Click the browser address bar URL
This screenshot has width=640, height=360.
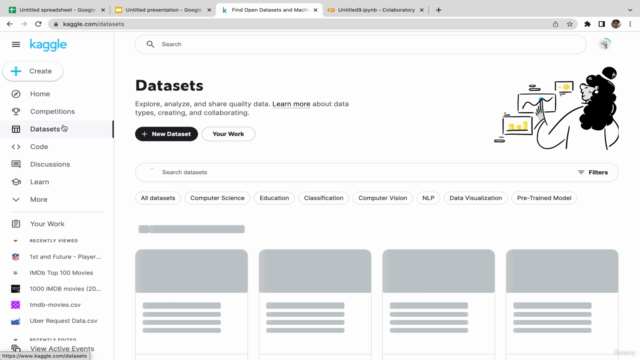point(93,24)
